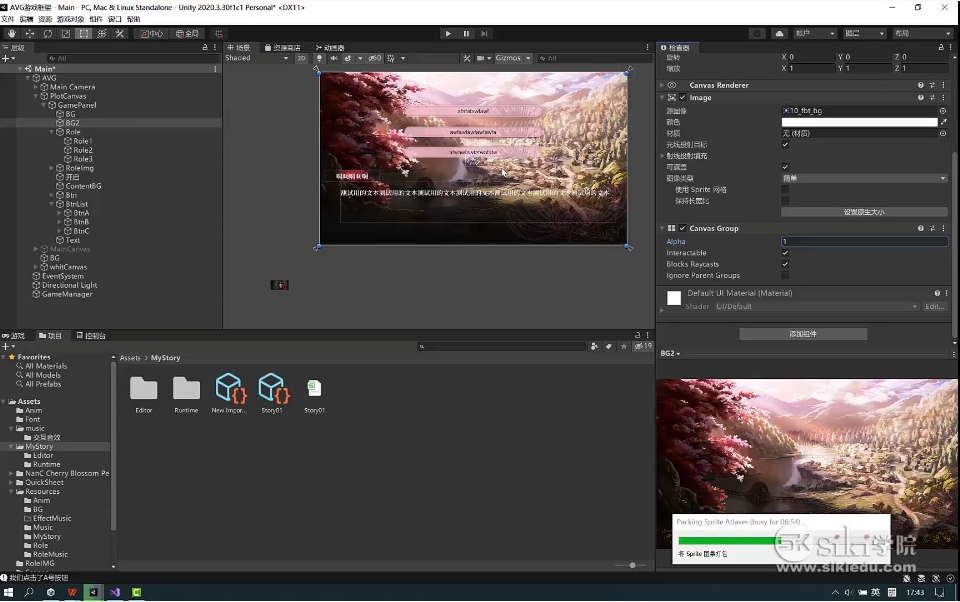Screen dimensions: 960x602
Task: Click the Add Component button
Action: pos(803,334)
